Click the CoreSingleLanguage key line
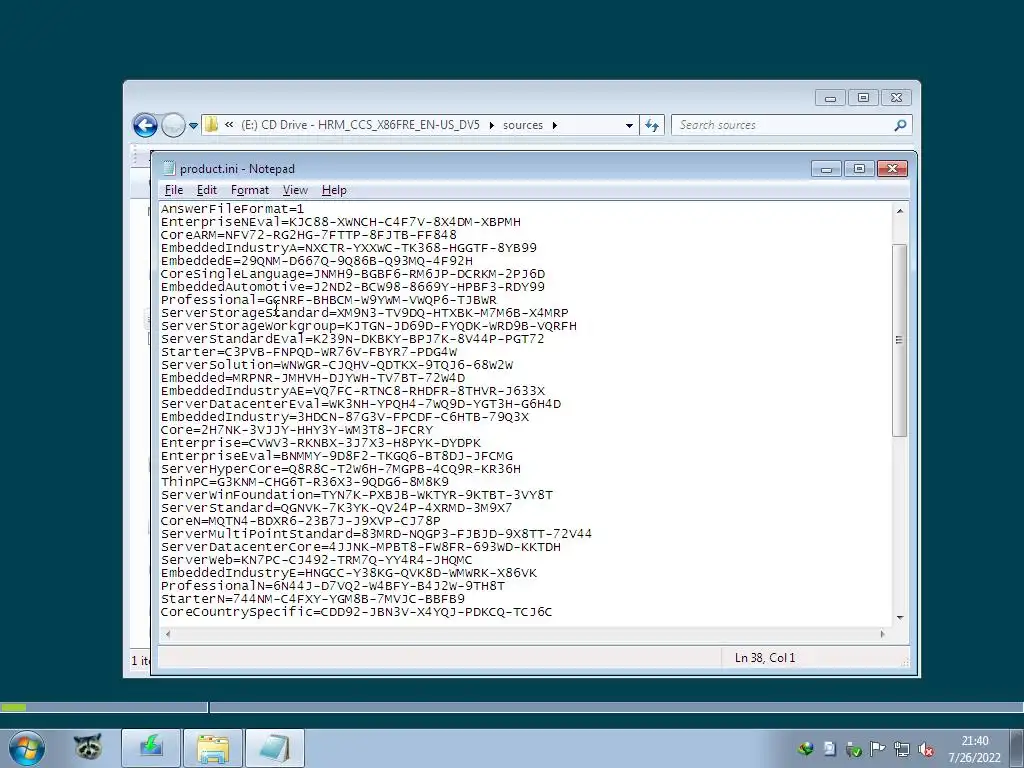Viewport: 1024px width, 768px height. pos(353,274)
